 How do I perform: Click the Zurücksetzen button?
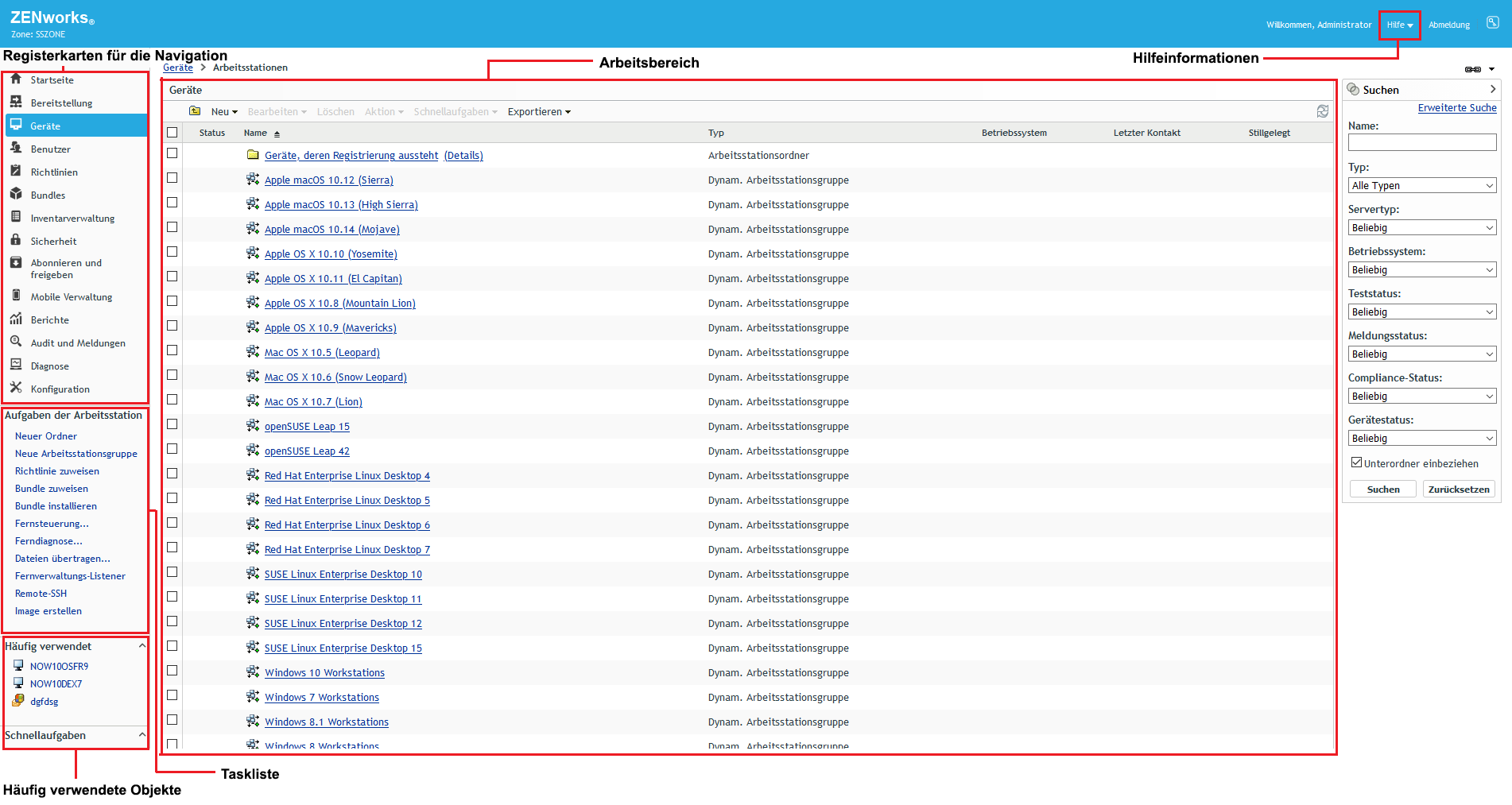(x=1459, y=489)
